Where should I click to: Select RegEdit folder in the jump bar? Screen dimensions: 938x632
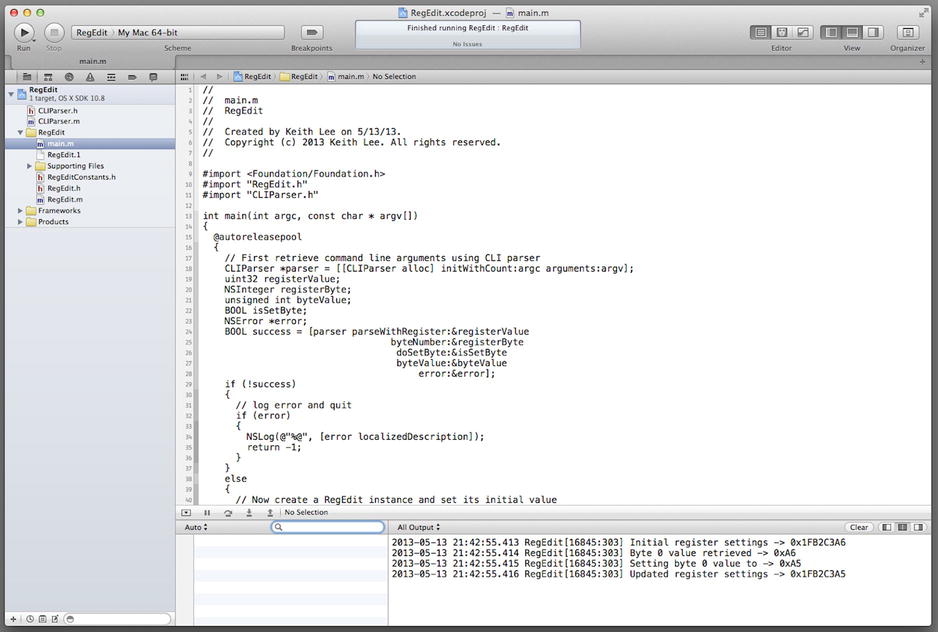(x=299, y=77)
